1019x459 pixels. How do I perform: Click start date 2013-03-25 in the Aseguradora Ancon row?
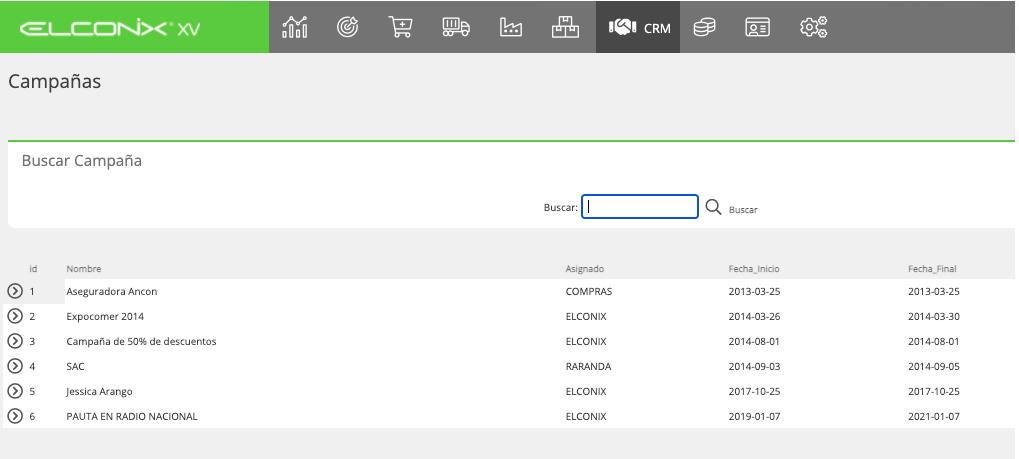755,291
